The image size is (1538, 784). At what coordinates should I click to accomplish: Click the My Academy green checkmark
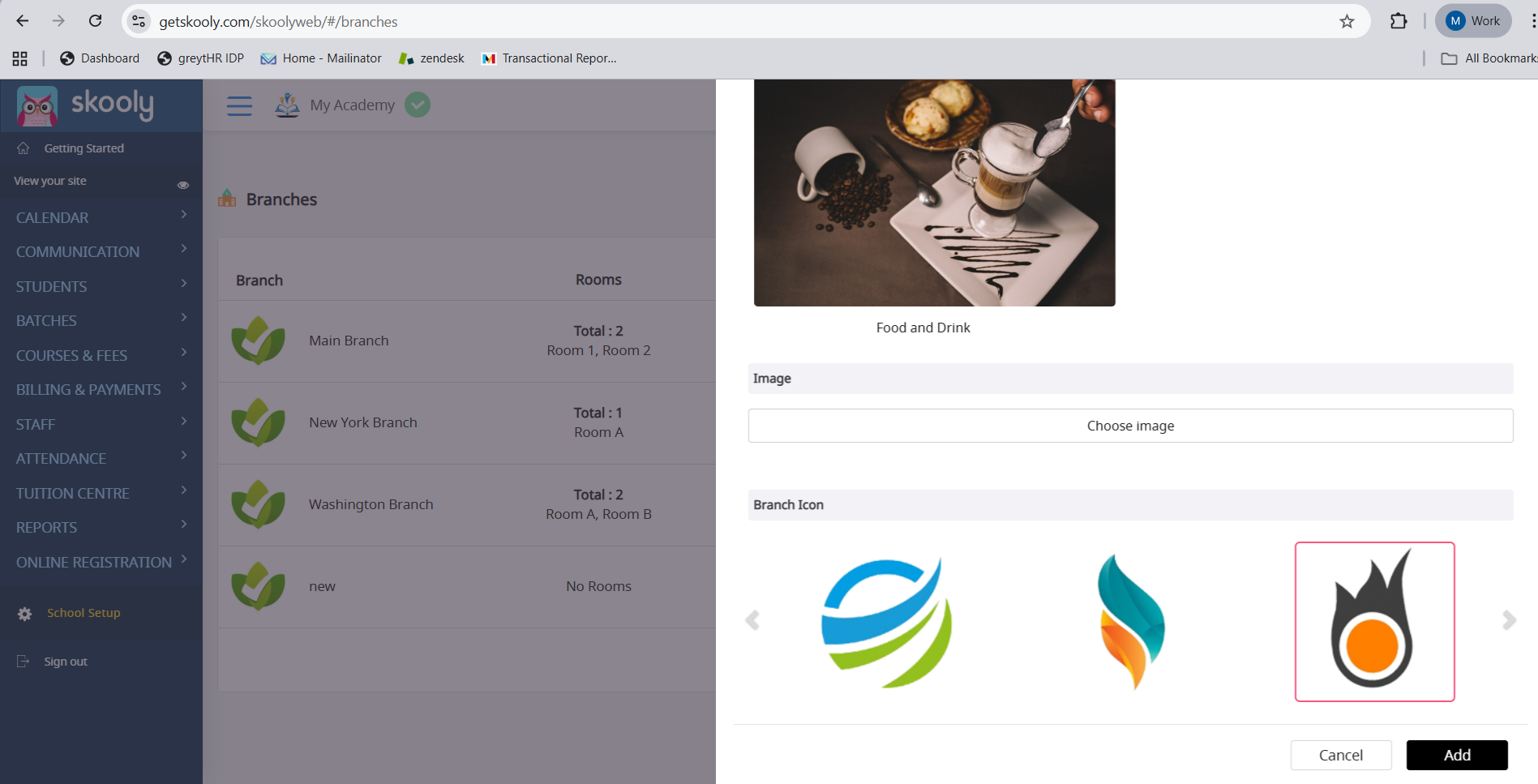coord(418,105)
